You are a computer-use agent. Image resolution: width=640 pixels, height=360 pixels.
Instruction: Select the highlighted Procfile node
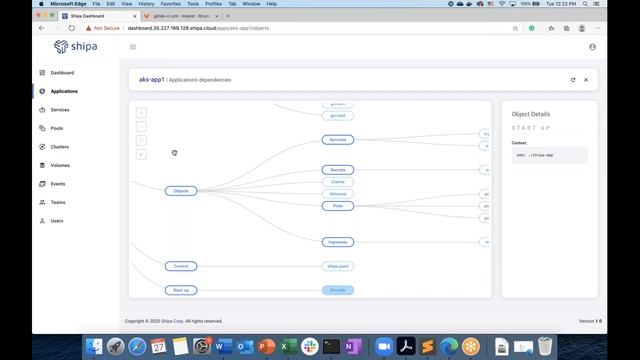click(x=338, y=290)
